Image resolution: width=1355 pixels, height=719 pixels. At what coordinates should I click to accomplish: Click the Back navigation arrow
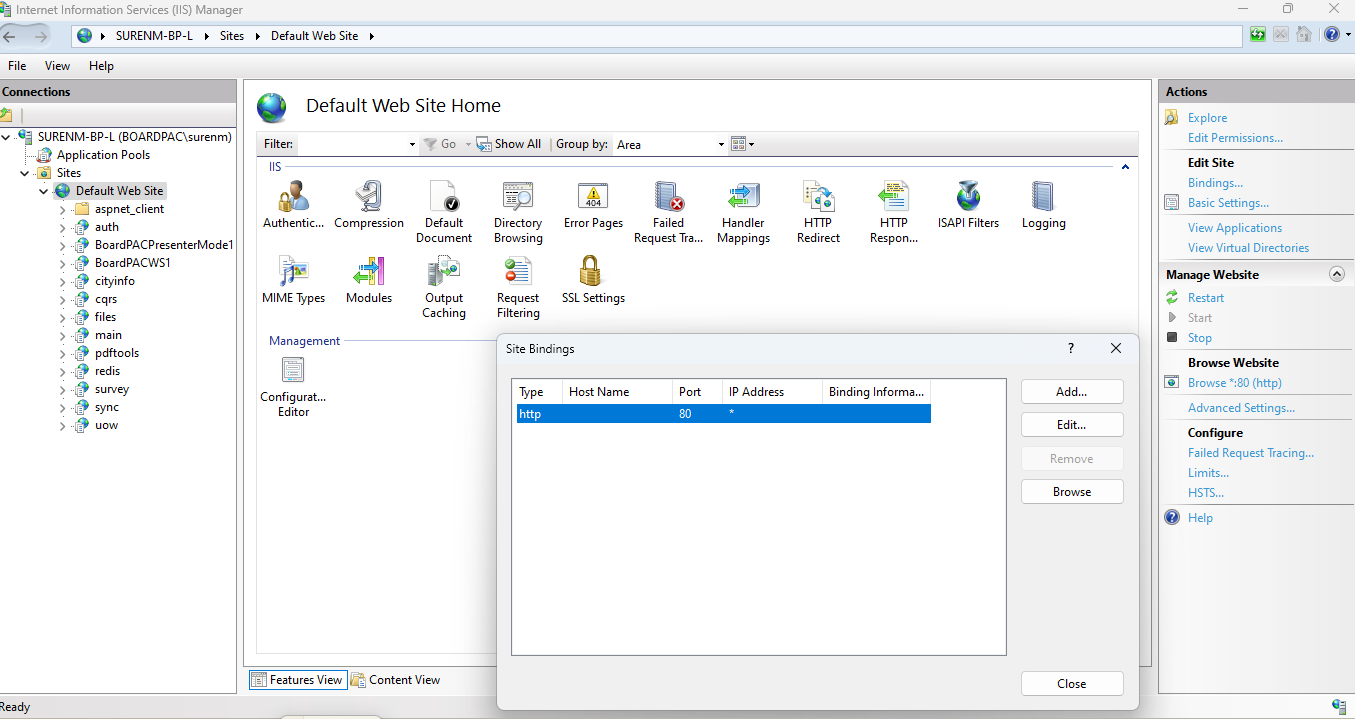(11, 36)
